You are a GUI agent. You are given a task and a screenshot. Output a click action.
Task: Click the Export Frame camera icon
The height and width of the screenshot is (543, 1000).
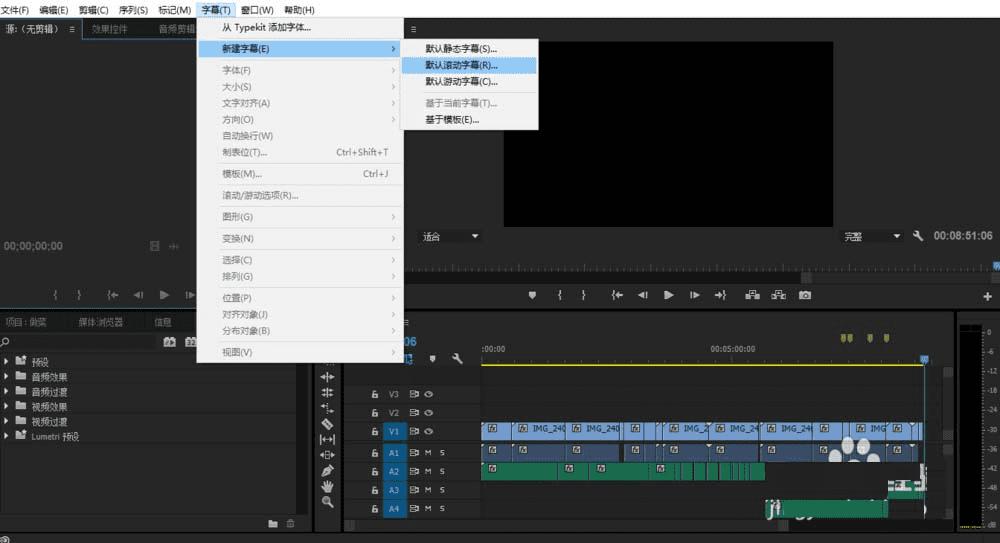pyautogui.click(x=805, y=295)
